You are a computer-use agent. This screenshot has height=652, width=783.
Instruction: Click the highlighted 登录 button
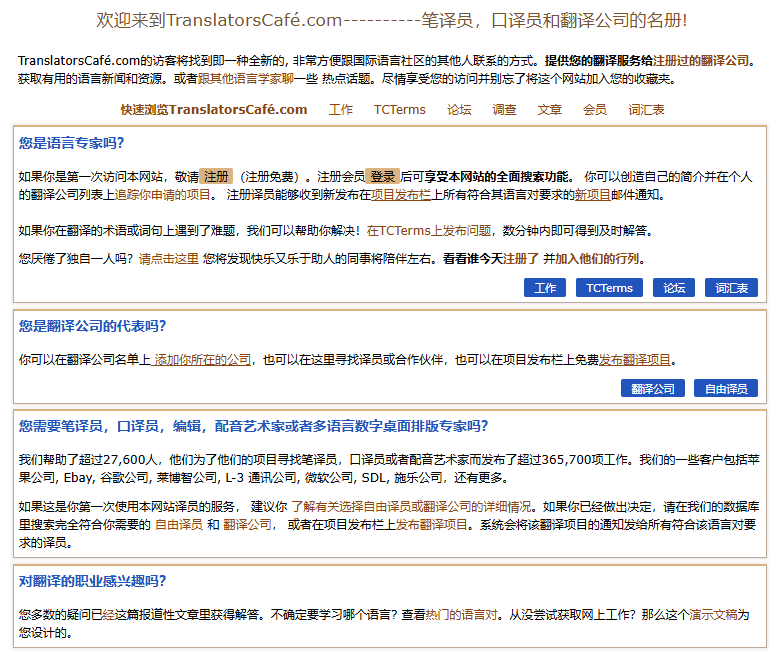click(383, 176)
